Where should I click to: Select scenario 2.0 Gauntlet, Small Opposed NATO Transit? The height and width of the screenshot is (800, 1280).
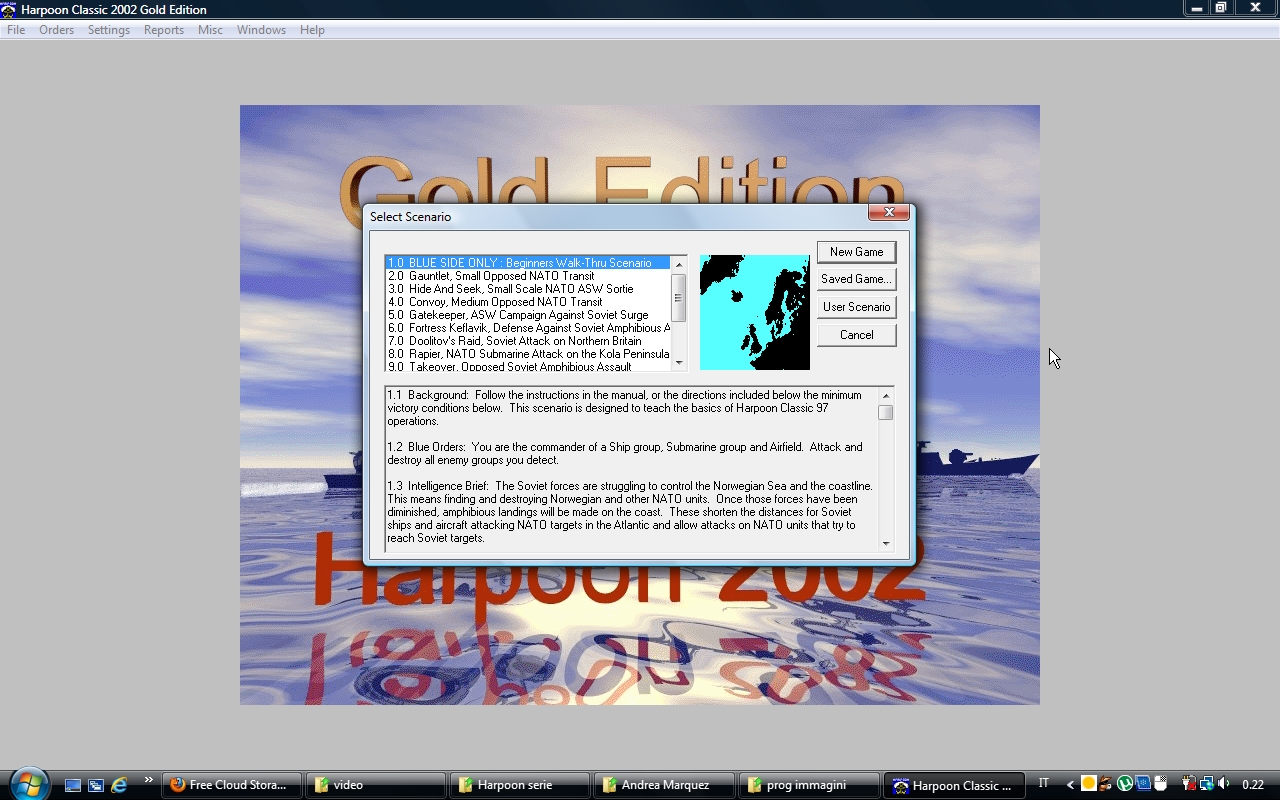coord(528,276)
